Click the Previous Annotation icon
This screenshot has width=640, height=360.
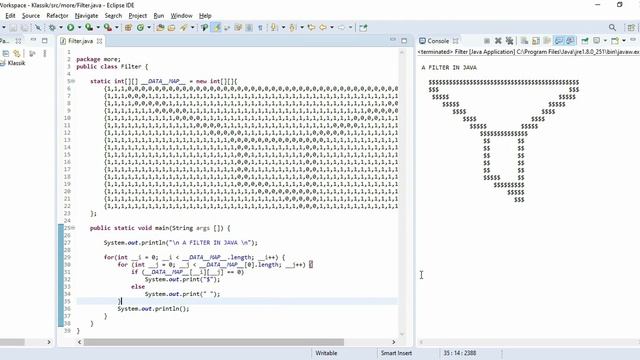click(x=292, y=28)
